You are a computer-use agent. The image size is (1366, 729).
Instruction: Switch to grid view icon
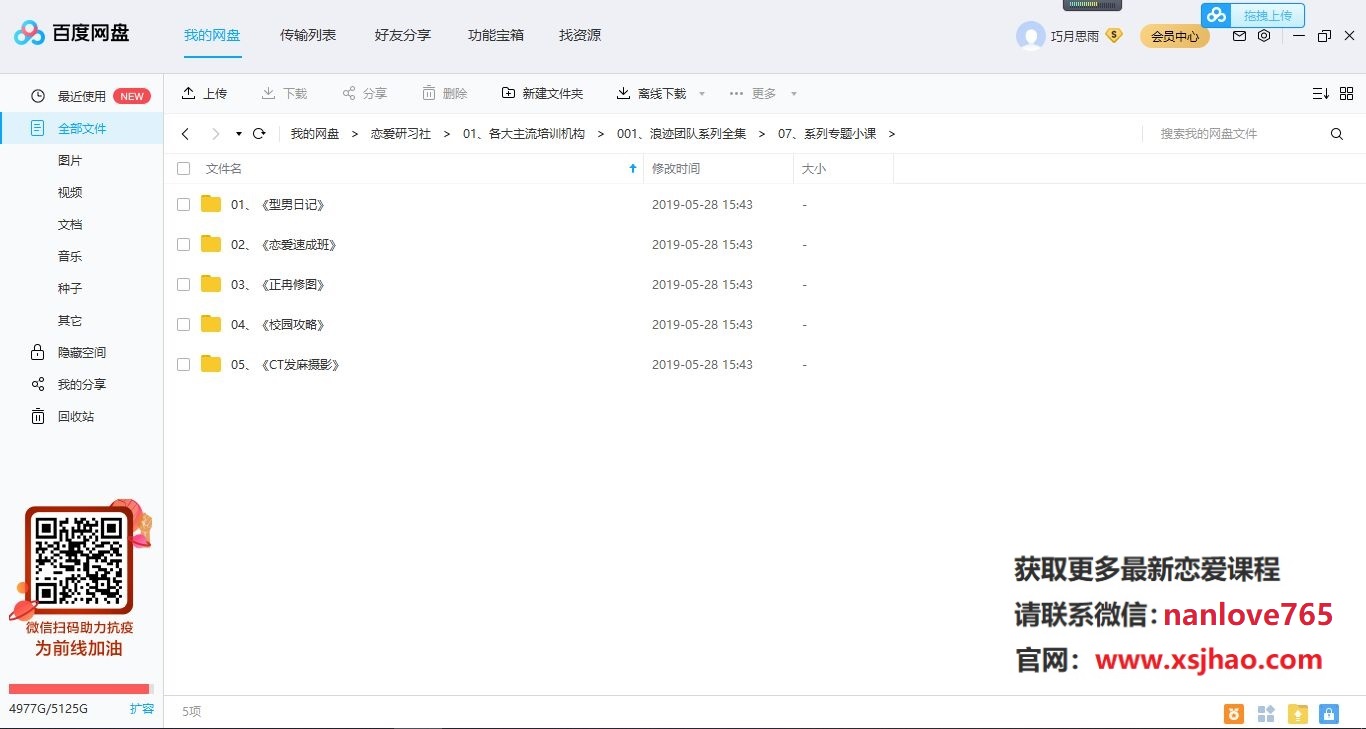[1346, 93]
